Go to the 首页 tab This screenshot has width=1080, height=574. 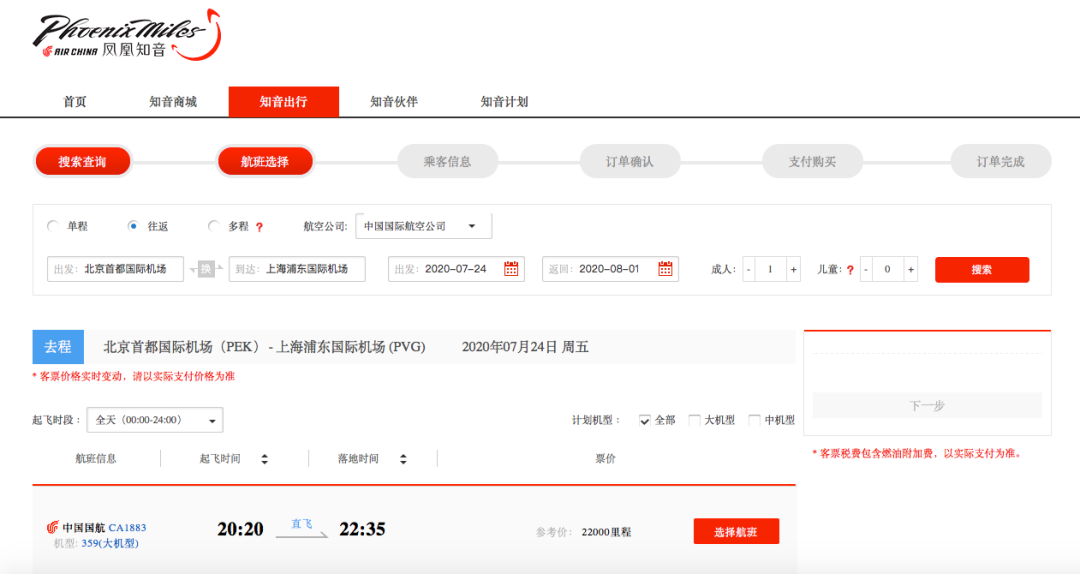click(75, 102)
